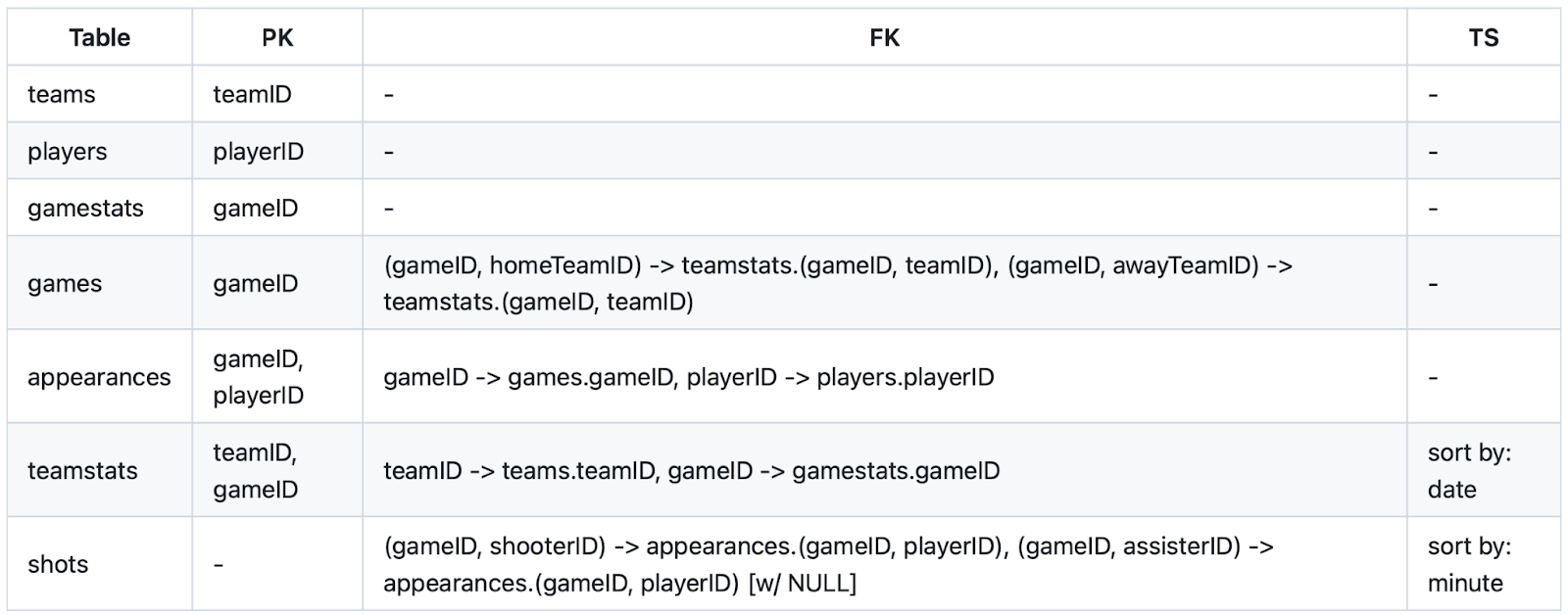Image resolution: width=1568 pixels, height=615 pixels.
Task: Click the Table column header
Action: (x=99, y=38)
